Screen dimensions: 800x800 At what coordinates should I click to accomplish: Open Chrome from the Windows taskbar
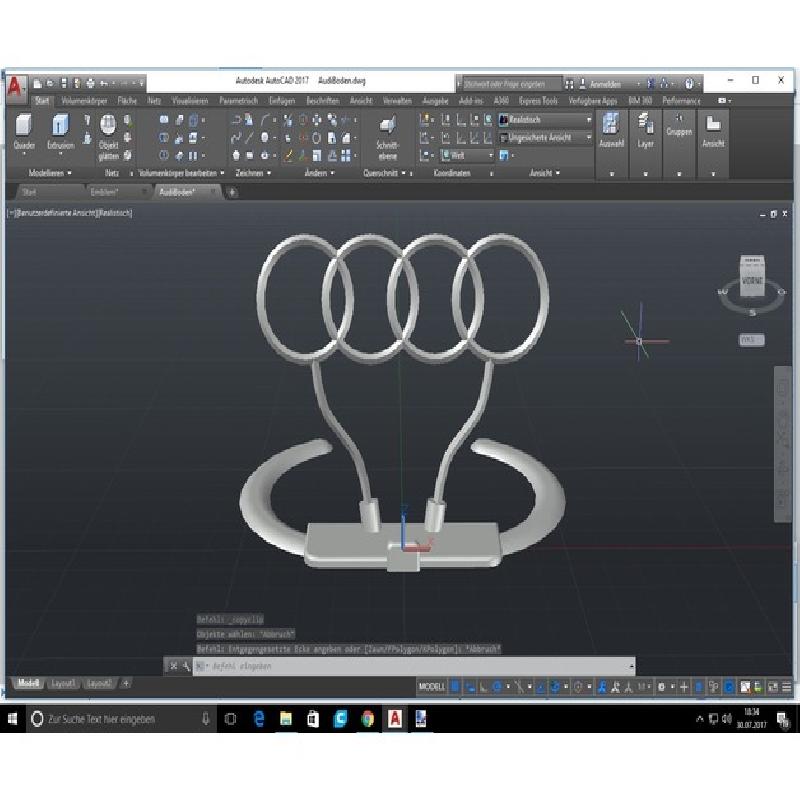click(367, 719)
